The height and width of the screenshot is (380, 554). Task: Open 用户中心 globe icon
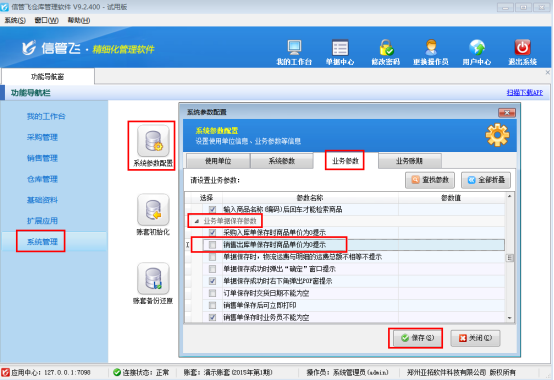[477, 48]
